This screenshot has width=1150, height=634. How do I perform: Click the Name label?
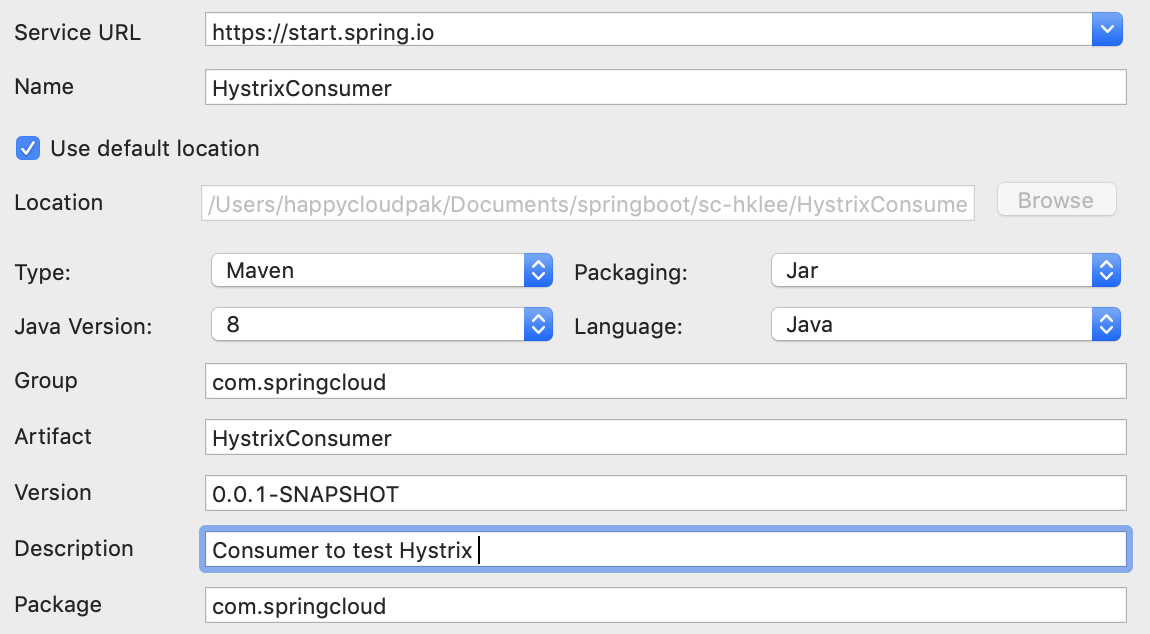point(44,87)
